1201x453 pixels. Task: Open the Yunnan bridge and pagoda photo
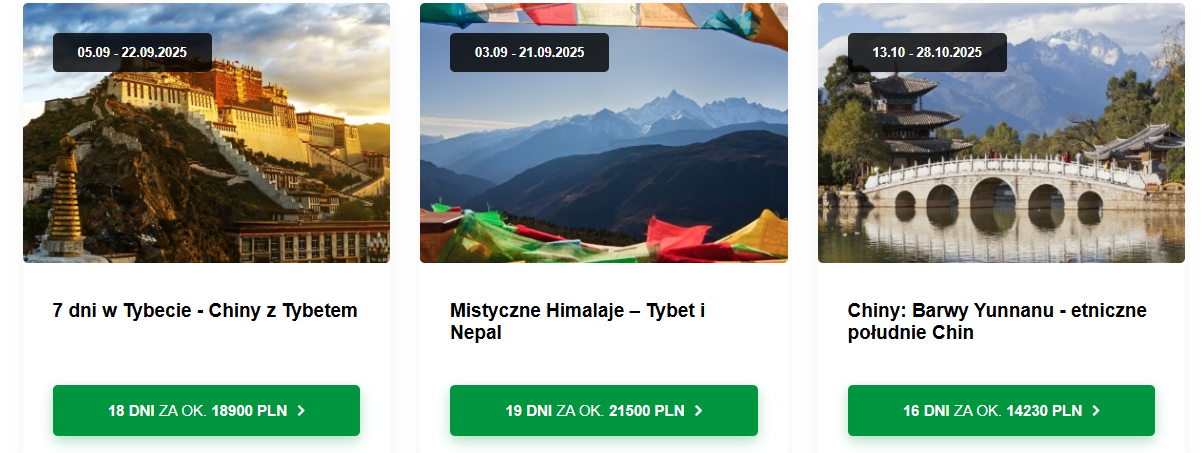1001,133
